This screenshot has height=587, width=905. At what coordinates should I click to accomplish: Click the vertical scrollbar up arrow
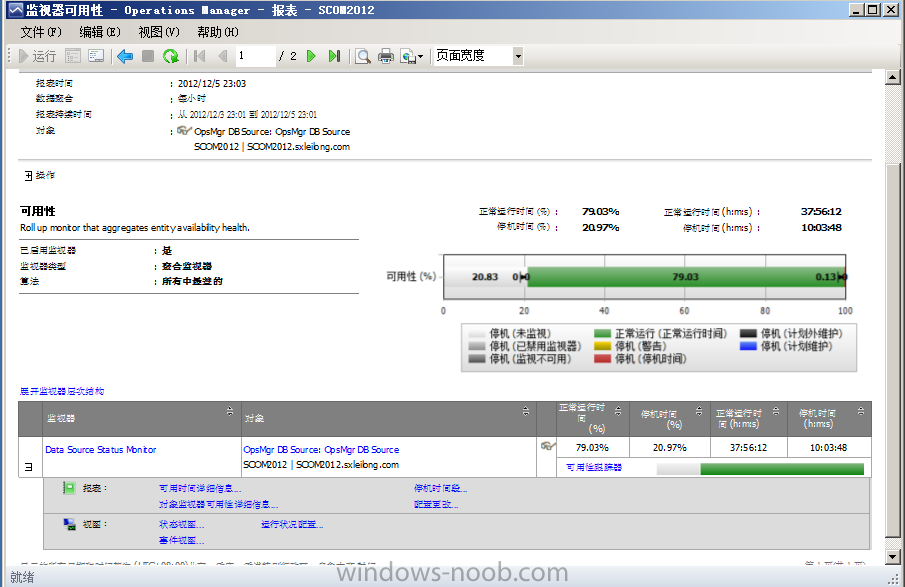coord(892,77)
